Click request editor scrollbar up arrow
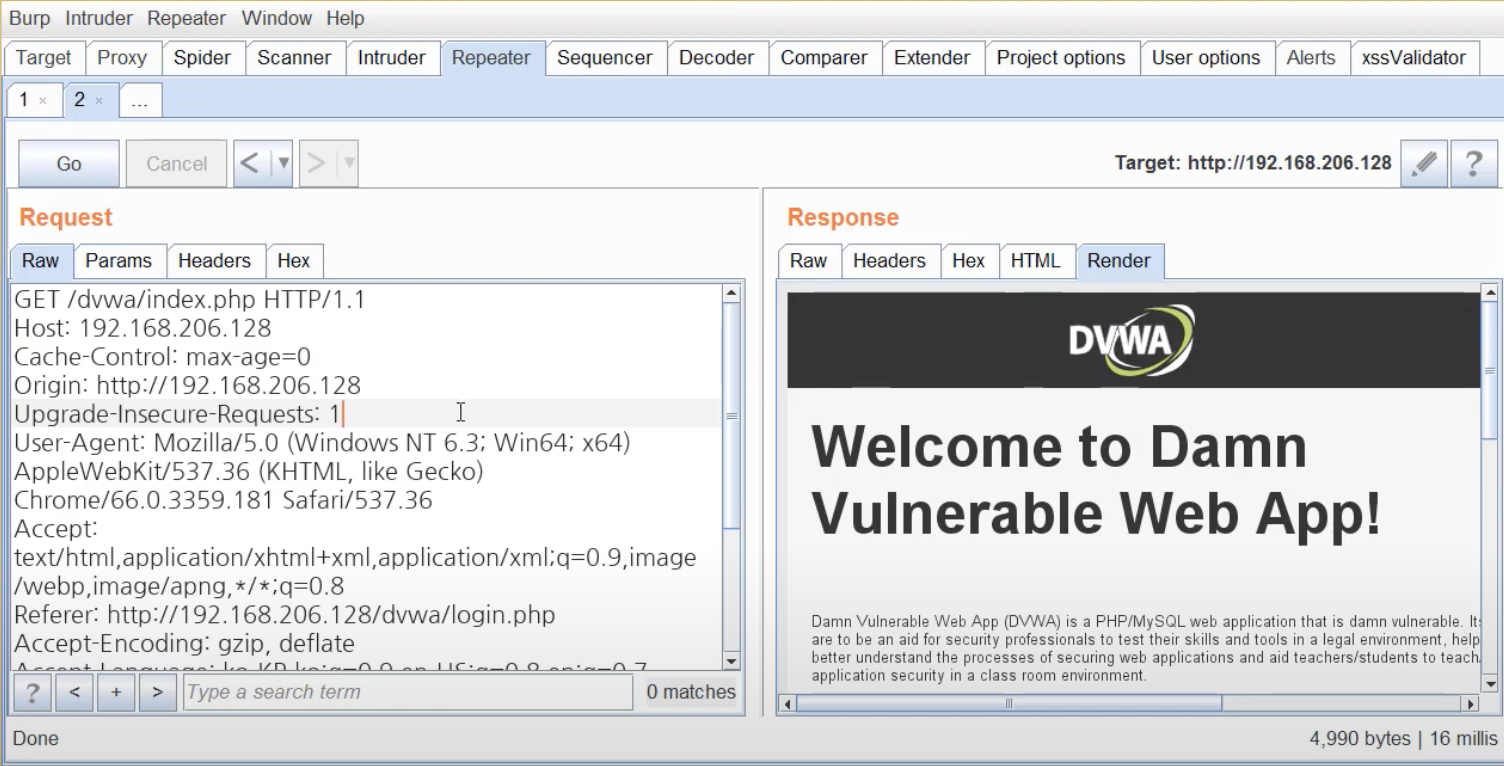Image resolution: width=1504 pixels, height=766 pixels. 731,294
